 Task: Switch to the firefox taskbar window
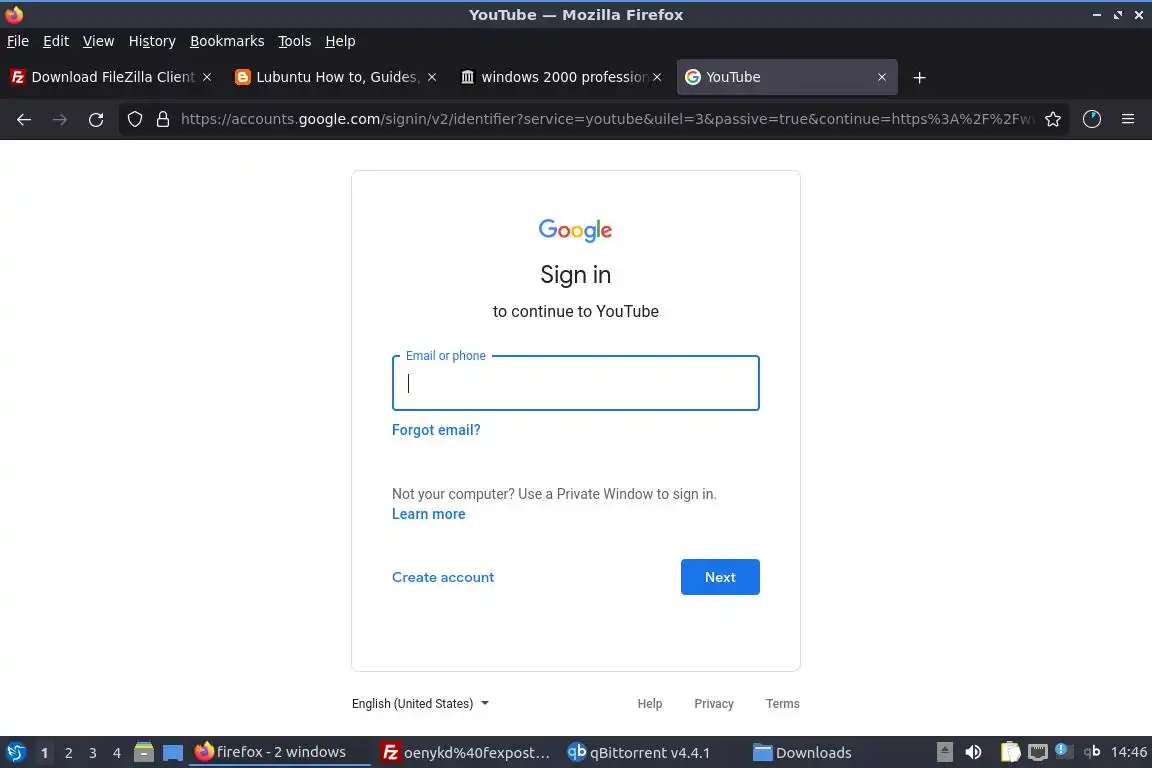pos(279,752)
